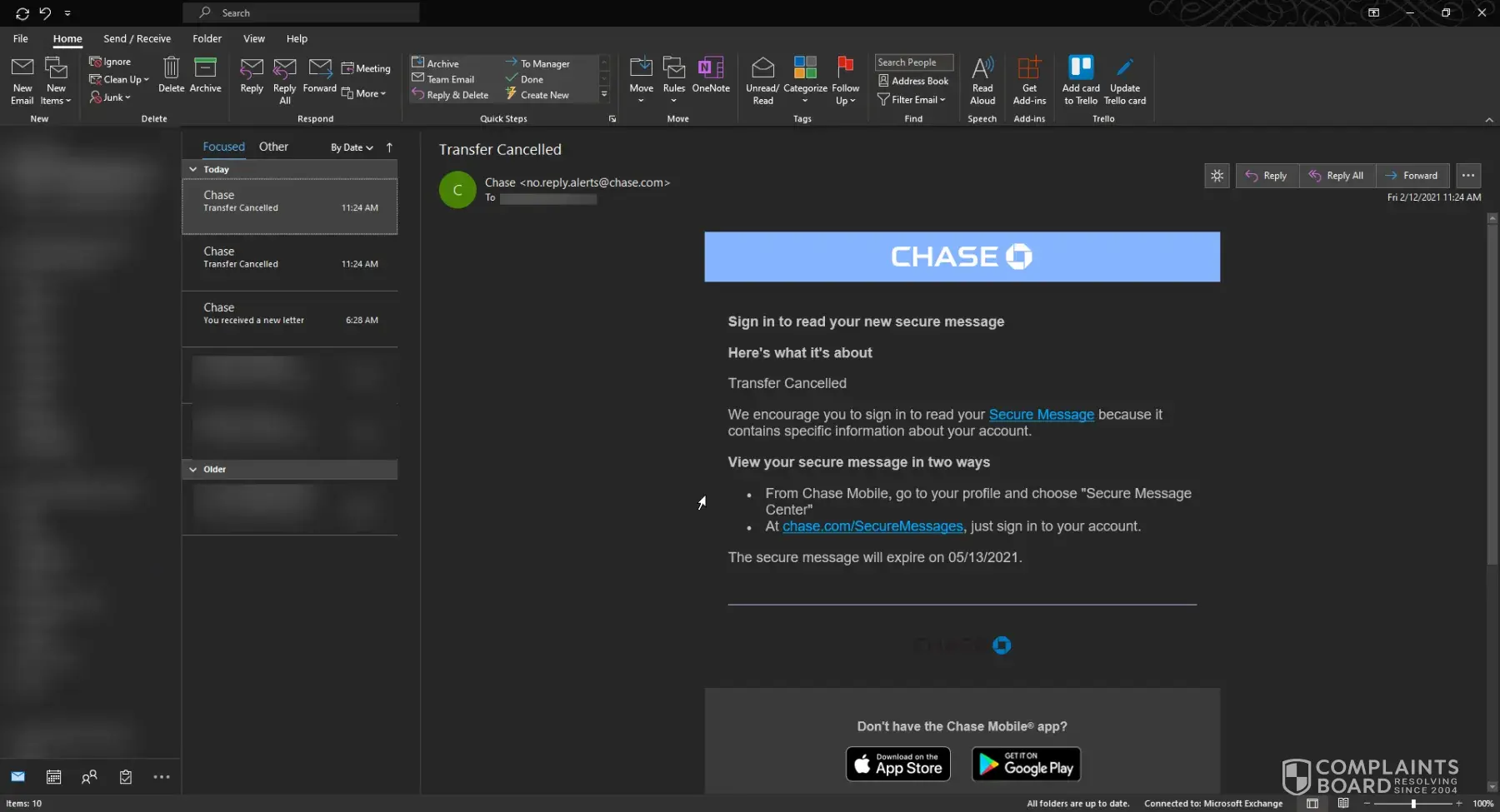
Task: Open the By Date sort dropdown
Action: [x=352, y=147]
